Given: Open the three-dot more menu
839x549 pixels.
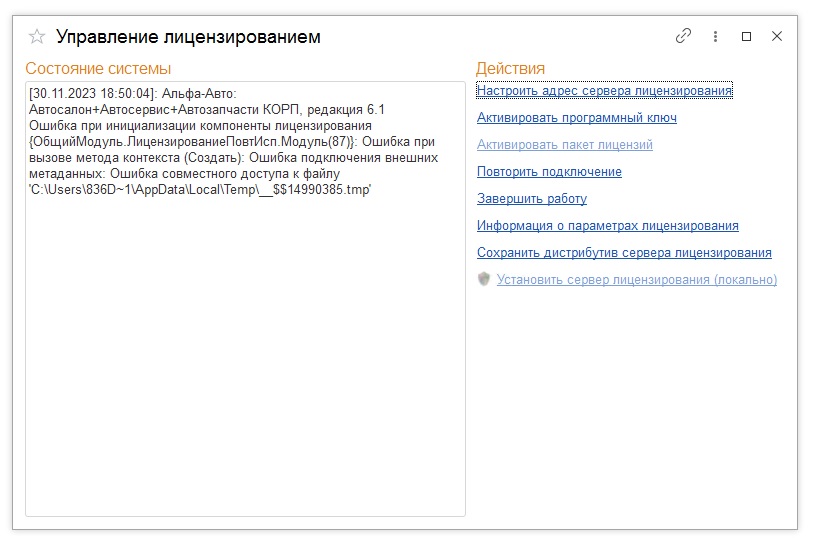Looking at the screenshot, I should pos(715,36).
